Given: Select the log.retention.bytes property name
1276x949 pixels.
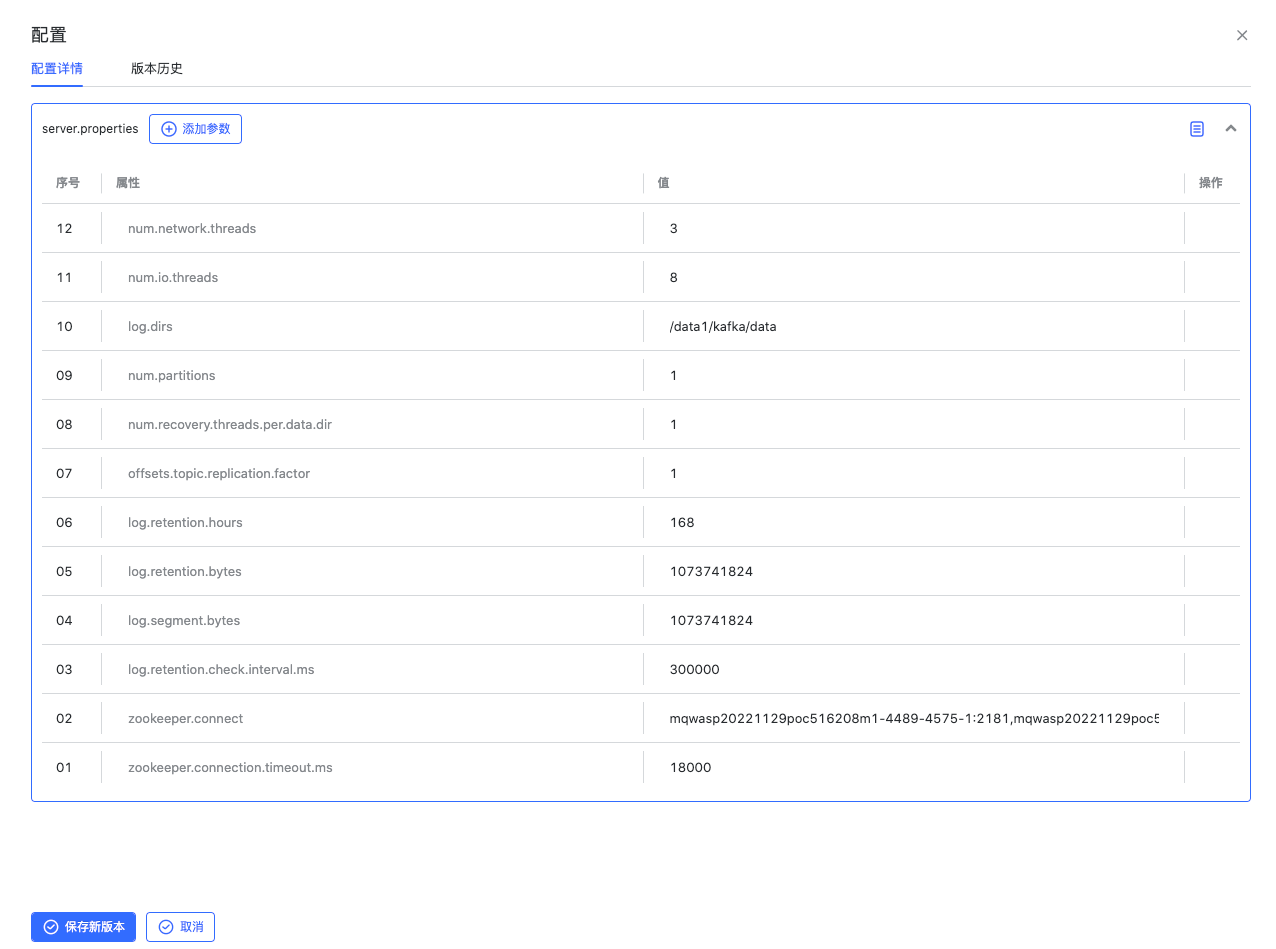Looking at the screenshot, I should (185, 572).
